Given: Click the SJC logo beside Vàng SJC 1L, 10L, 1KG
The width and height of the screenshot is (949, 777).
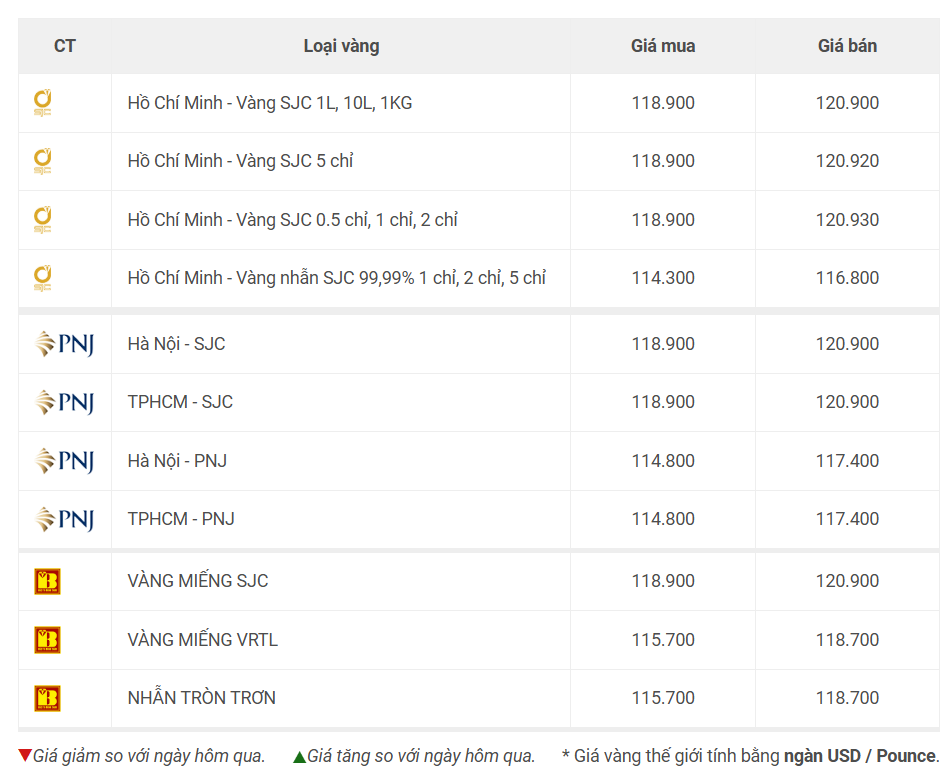Looking at the screenshot, I should [42, 103].
